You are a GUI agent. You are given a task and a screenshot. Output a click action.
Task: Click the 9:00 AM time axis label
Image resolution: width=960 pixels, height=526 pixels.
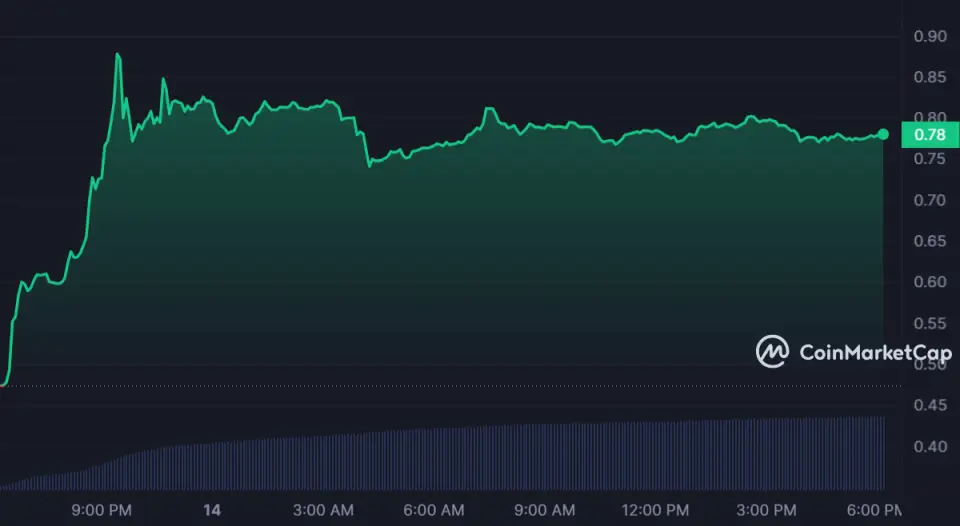545,510
